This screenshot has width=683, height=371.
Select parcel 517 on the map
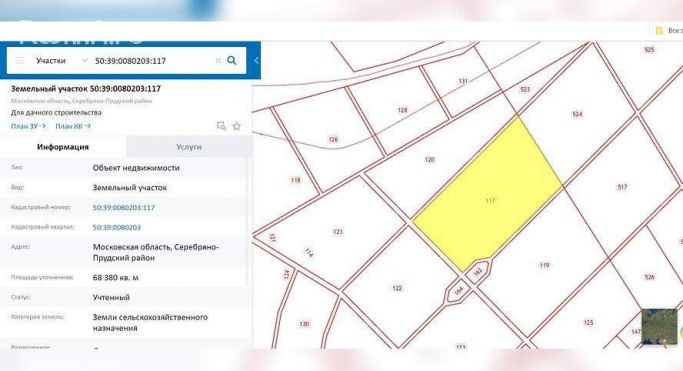622,187
